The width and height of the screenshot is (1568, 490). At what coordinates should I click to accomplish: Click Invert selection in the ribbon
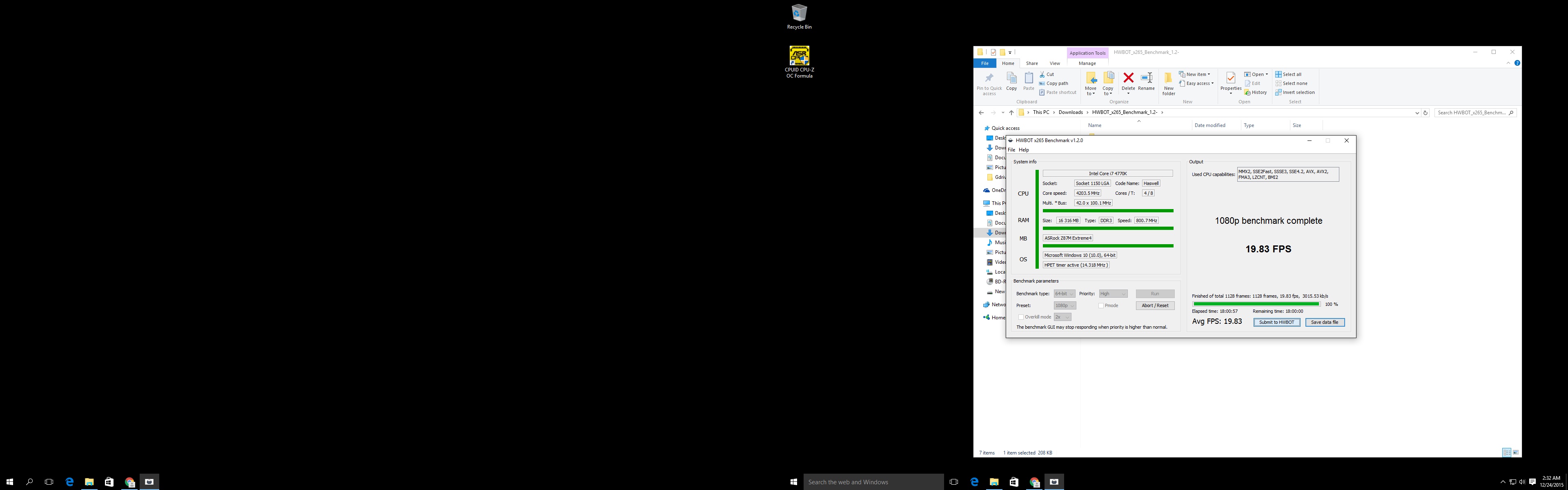tap(1295, 93)
